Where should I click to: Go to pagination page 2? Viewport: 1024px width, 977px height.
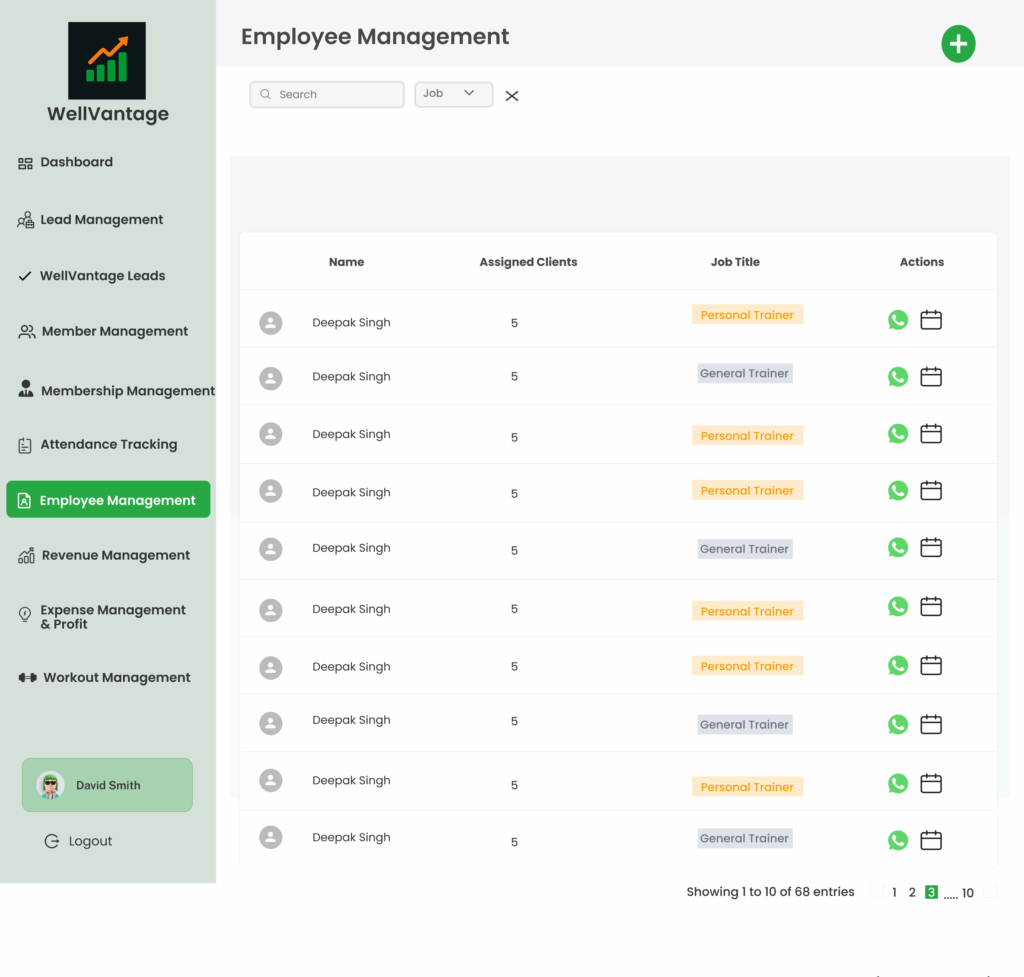(912, 893)
